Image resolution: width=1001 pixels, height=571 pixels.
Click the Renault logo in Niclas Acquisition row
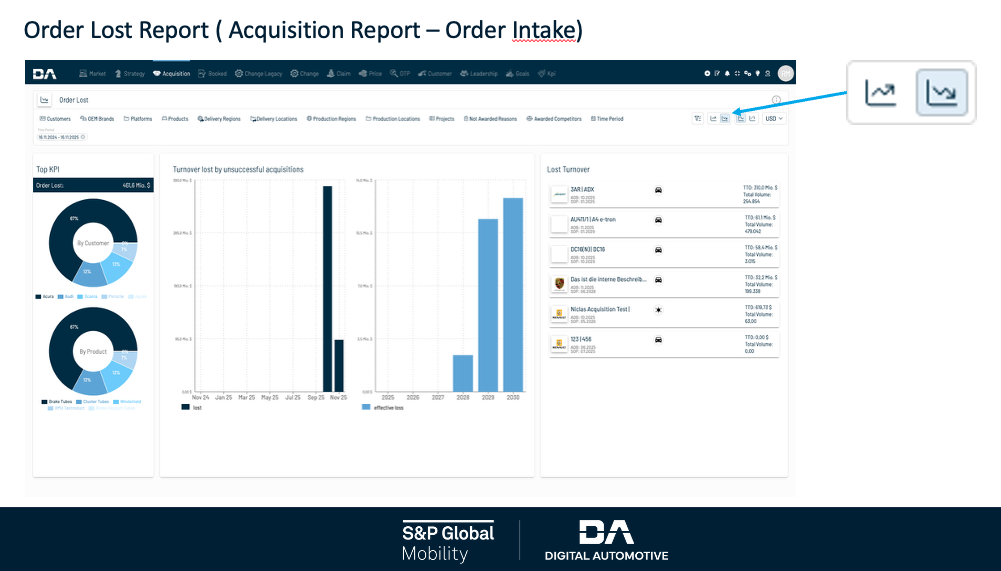[559, 314]
